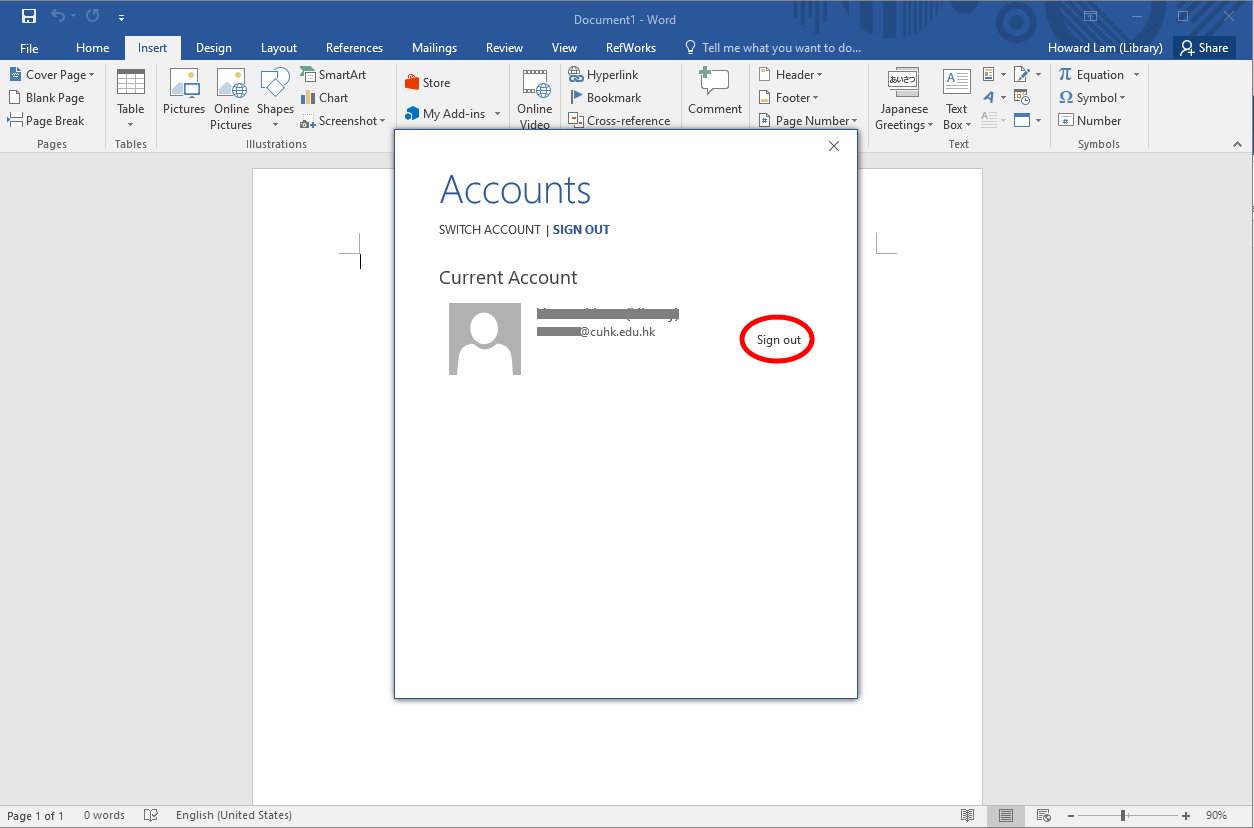Switch to Print Layout view

[1006, 815]
